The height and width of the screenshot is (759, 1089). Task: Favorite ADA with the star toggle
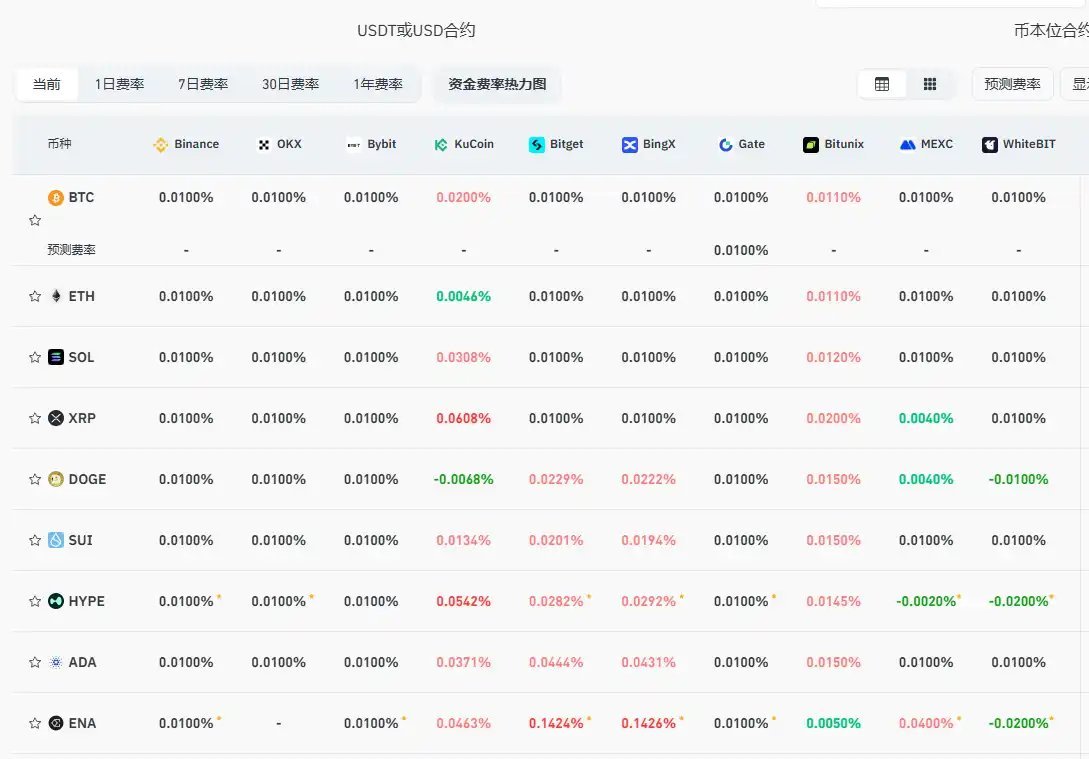point(35,662)
